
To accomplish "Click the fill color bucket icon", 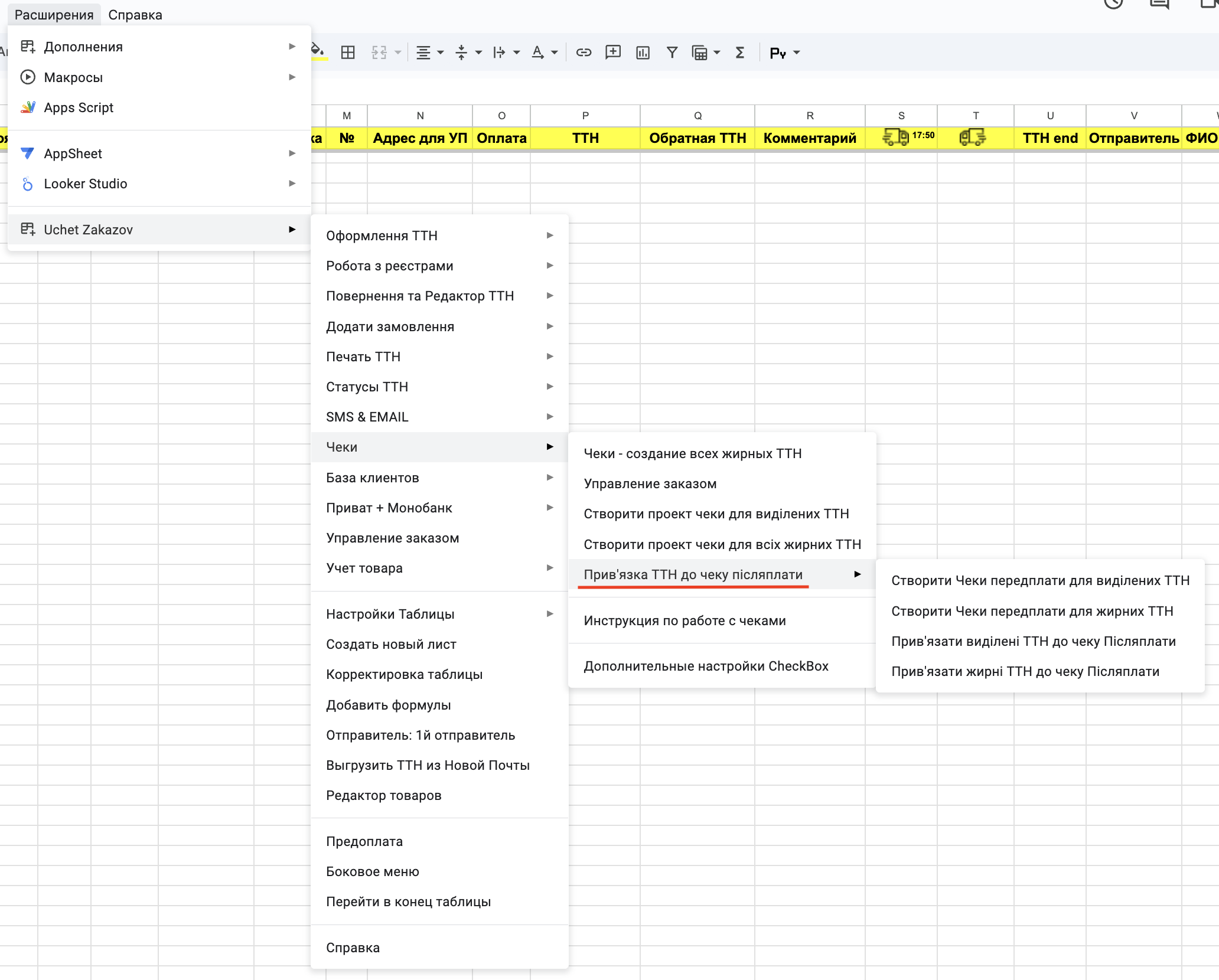I will click(x=318, y=51).
